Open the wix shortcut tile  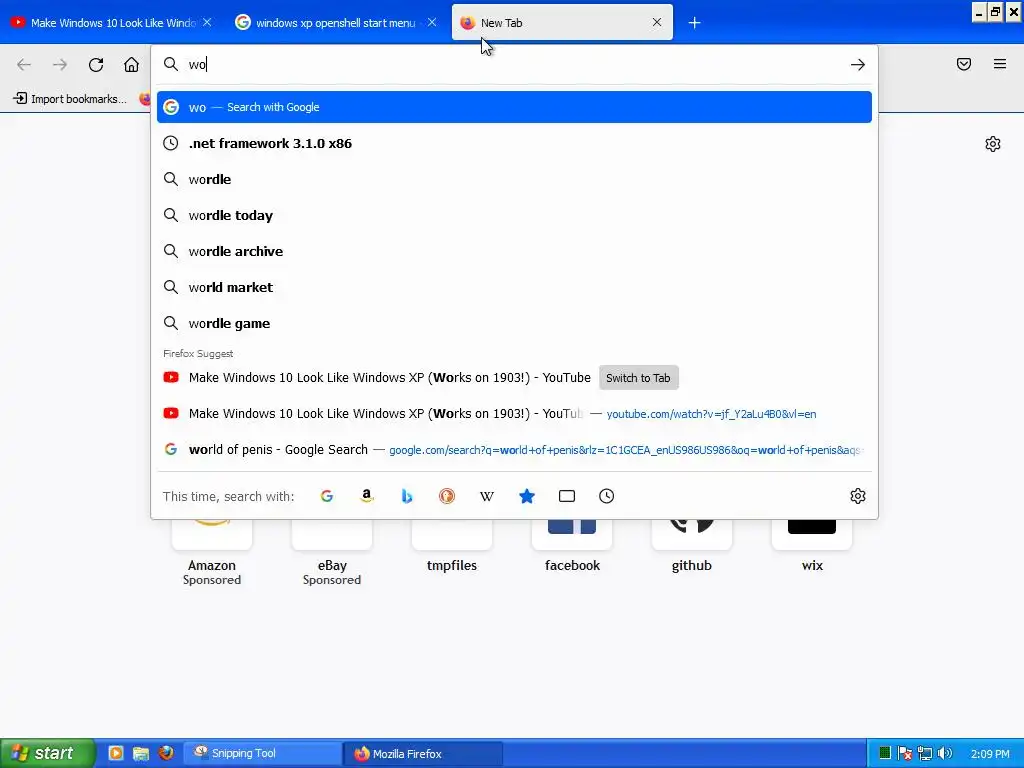coord(812,545)
